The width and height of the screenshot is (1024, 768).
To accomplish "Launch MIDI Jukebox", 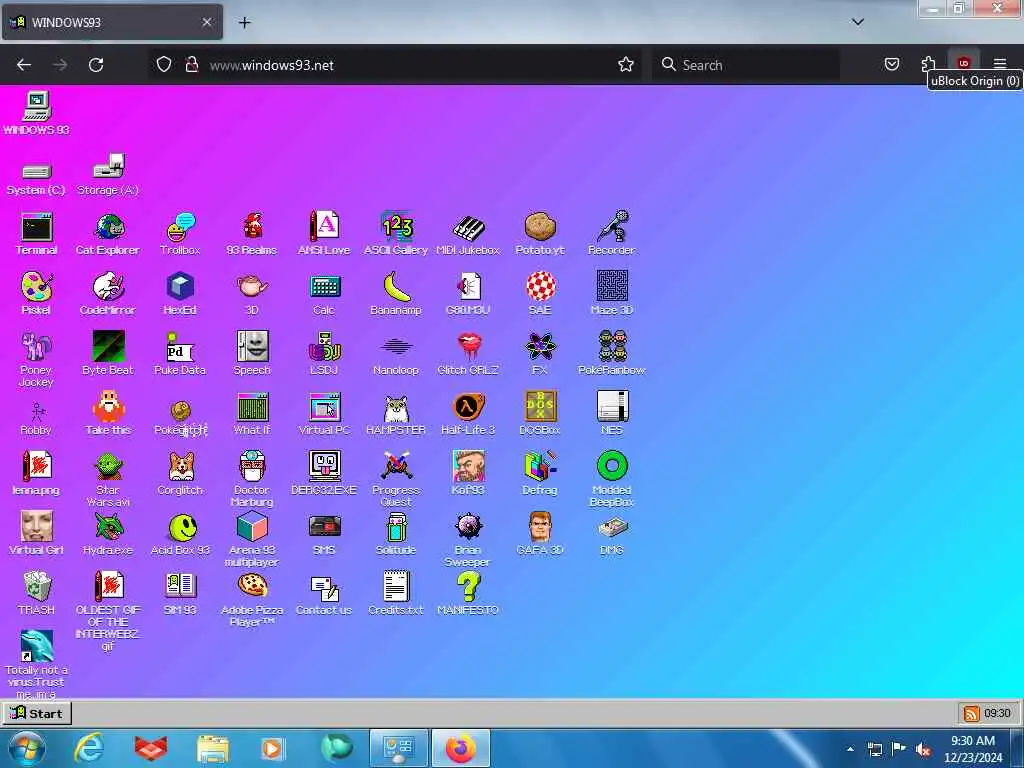I will pyautogui.click(x=468, y=233).
